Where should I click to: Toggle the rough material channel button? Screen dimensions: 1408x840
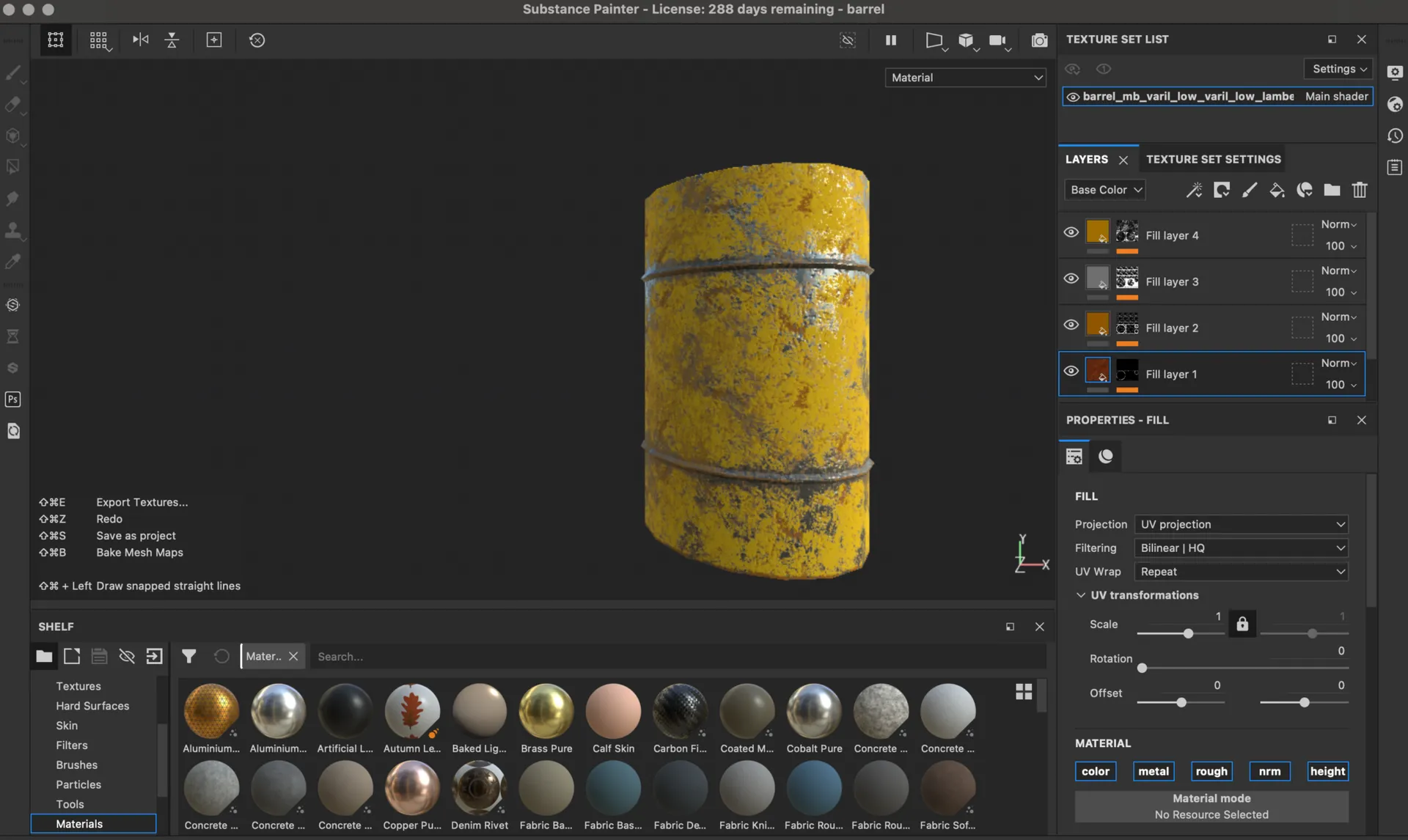pyautogui.click(x=1211, y=771)
